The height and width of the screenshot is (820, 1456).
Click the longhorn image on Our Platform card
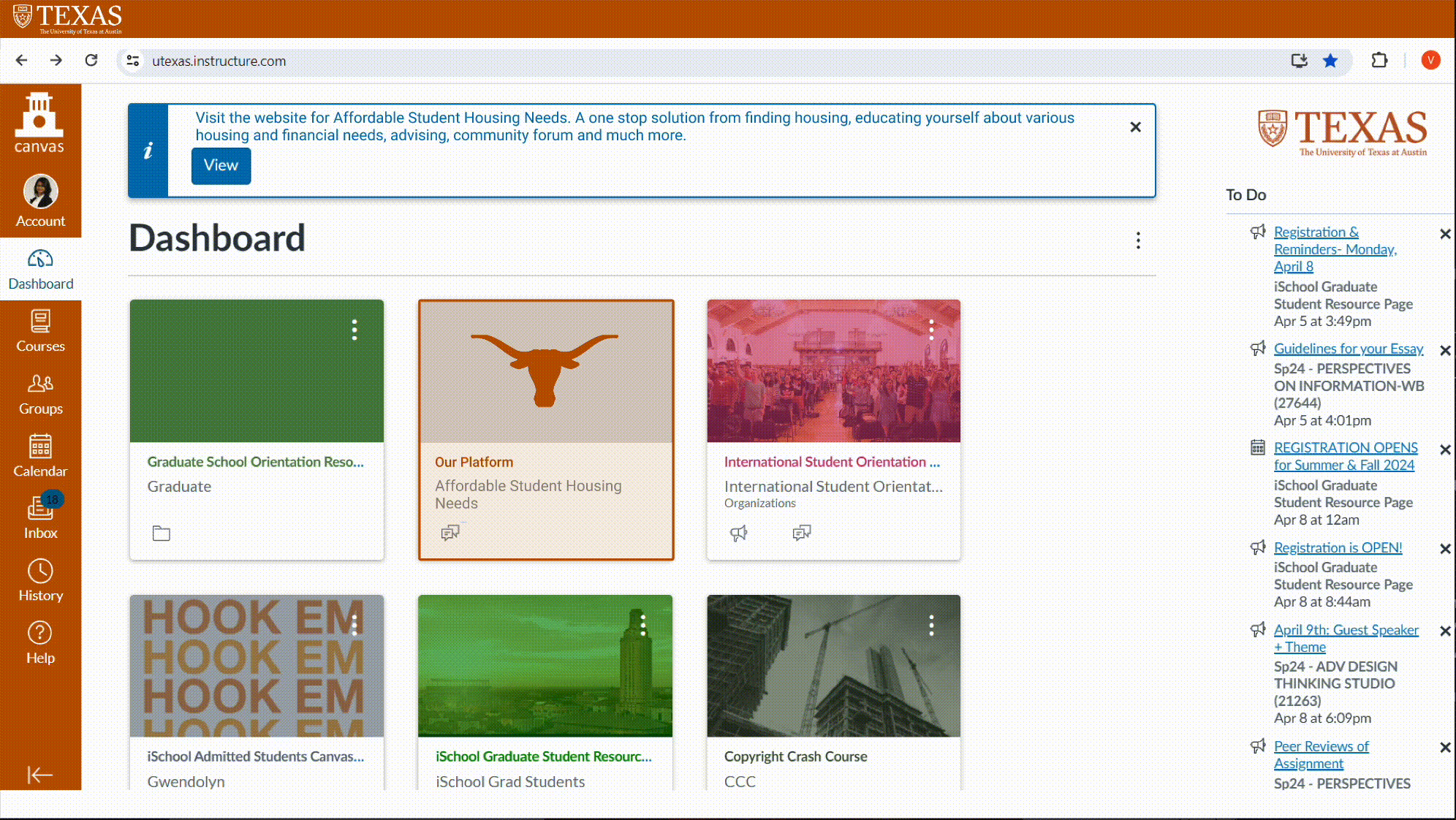point(545,371)
